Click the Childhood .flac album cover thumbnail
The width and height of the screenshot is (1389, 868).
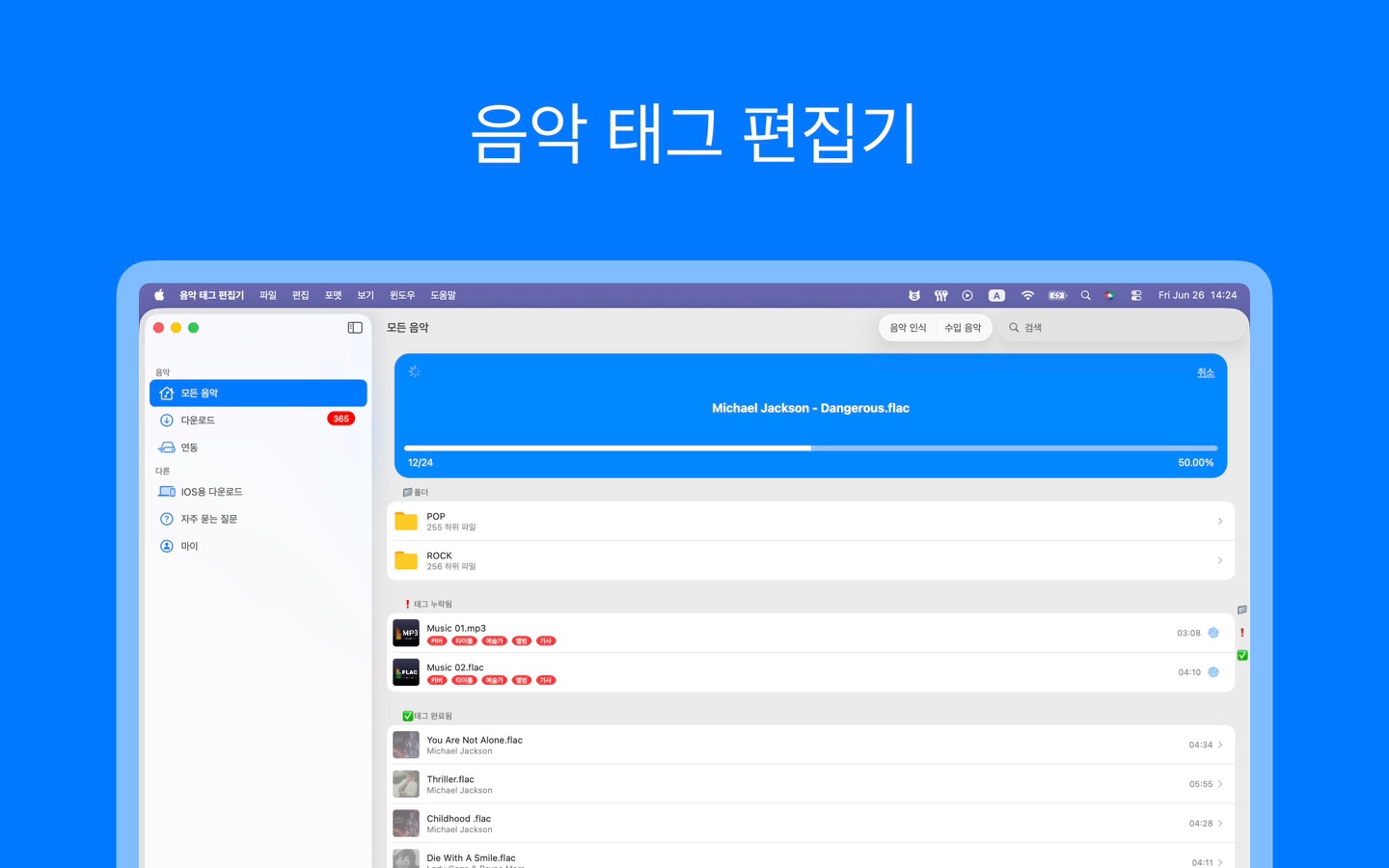coord(406,824)
